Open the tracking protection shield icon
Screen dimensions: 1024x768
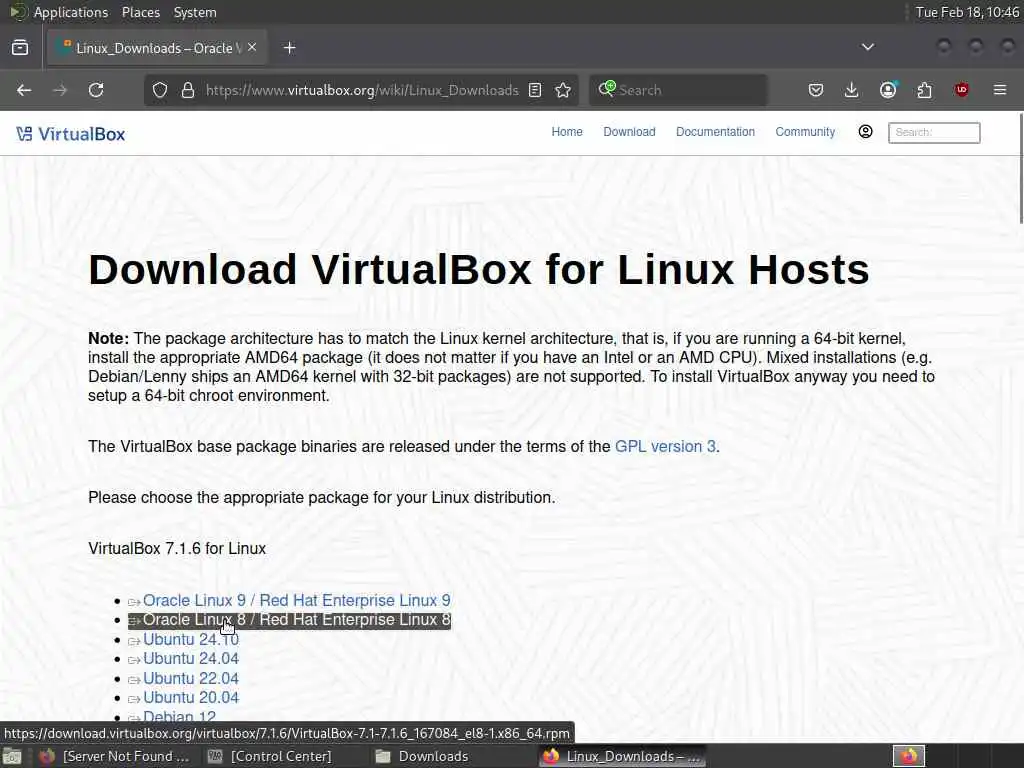pos(160,90)
